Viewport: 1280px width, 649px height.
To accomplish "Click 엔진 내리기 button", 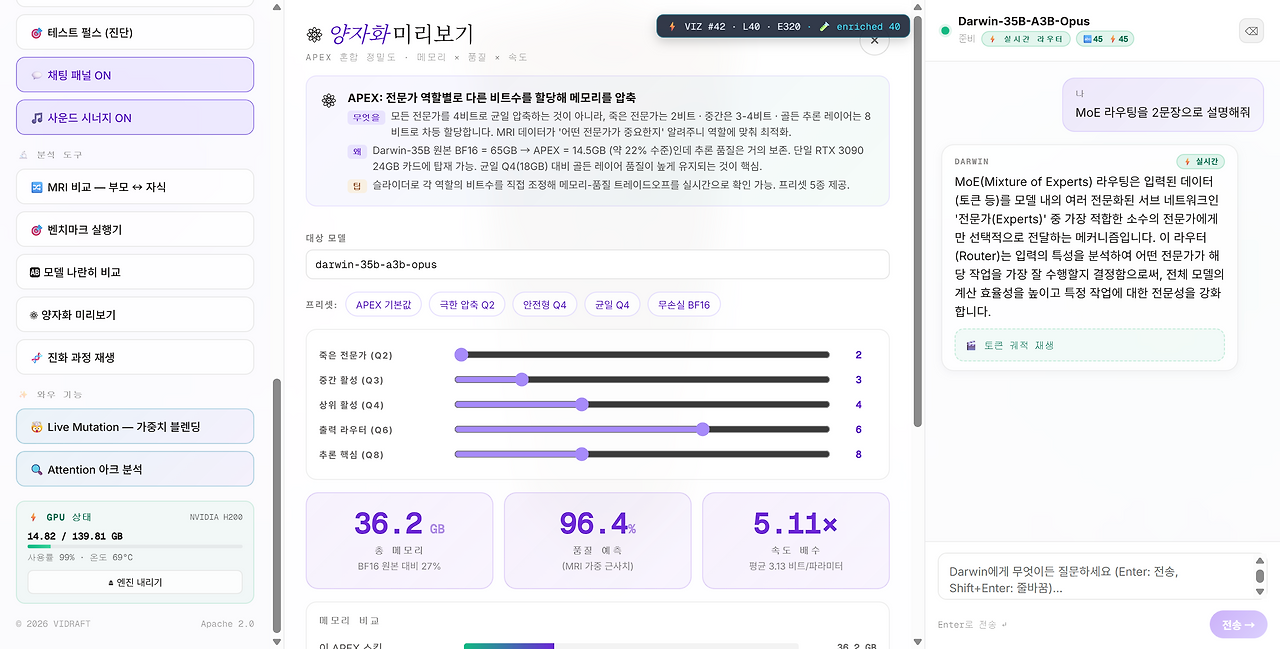I will point(135,582).
